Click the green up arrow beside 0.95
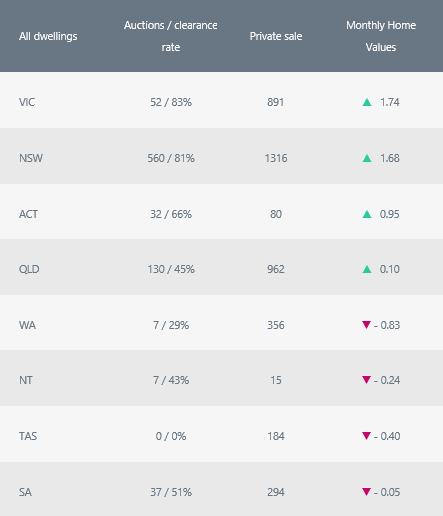443x516 pixels. (367, 214)
